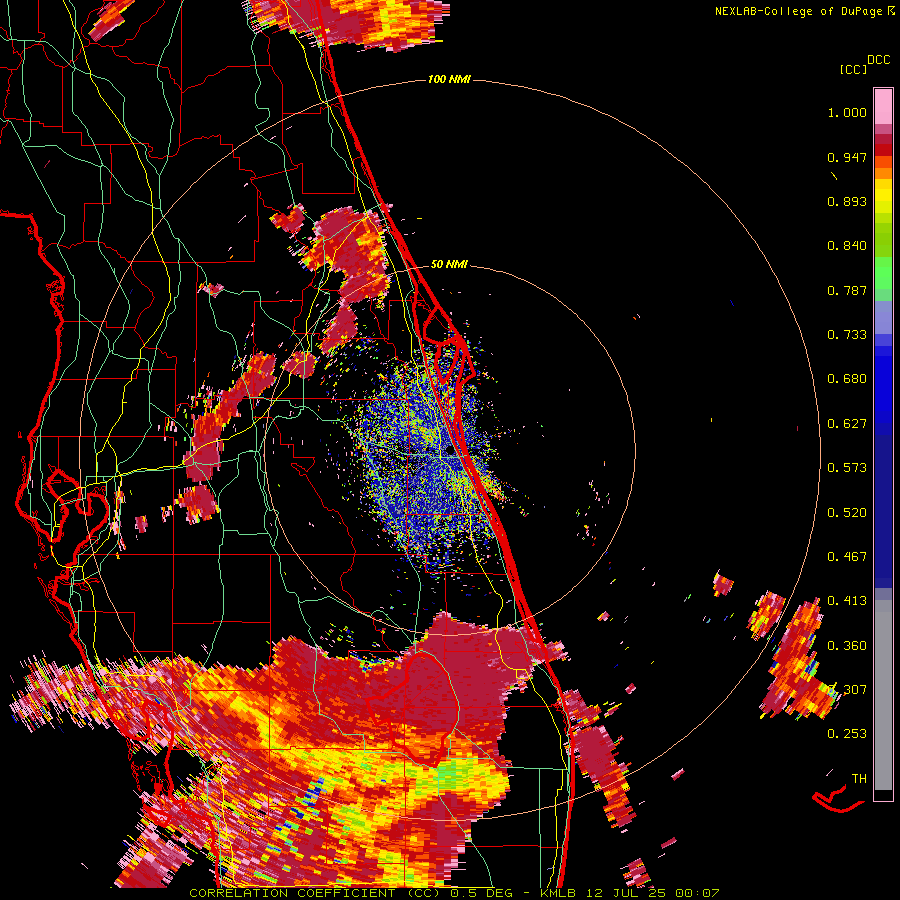Image resolution: width=900 pixels, height=900 pixels.
Task: Select the 0.787 scale value
Action: (x=847, y=290)
